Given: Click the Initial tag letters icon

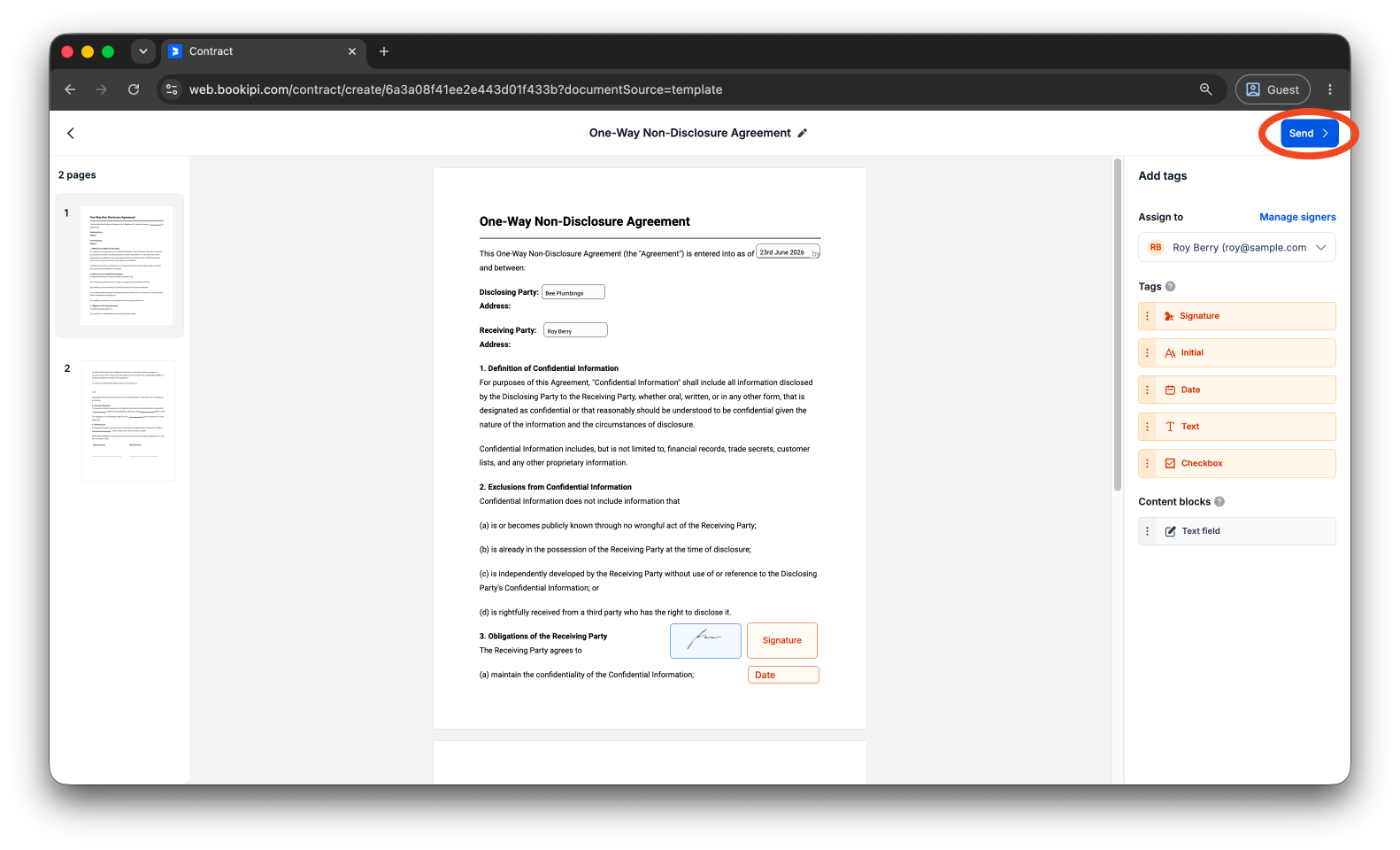Looking at the screenshot, I should [x=1170, y=353].
